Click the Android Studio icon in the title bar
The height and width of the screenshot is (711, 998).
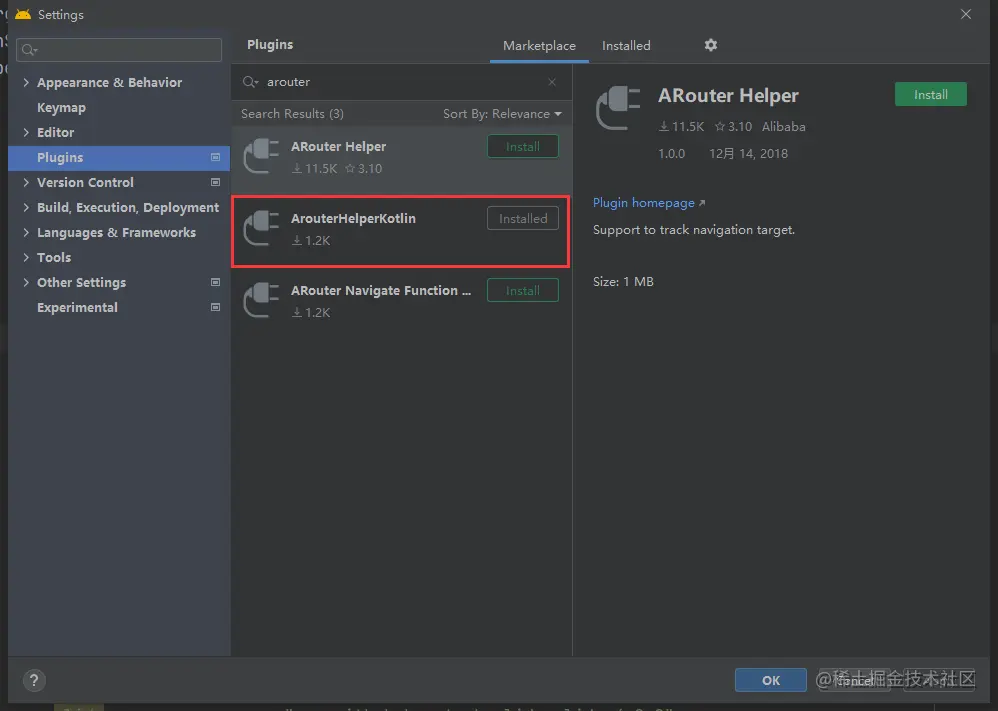point(23,14)
